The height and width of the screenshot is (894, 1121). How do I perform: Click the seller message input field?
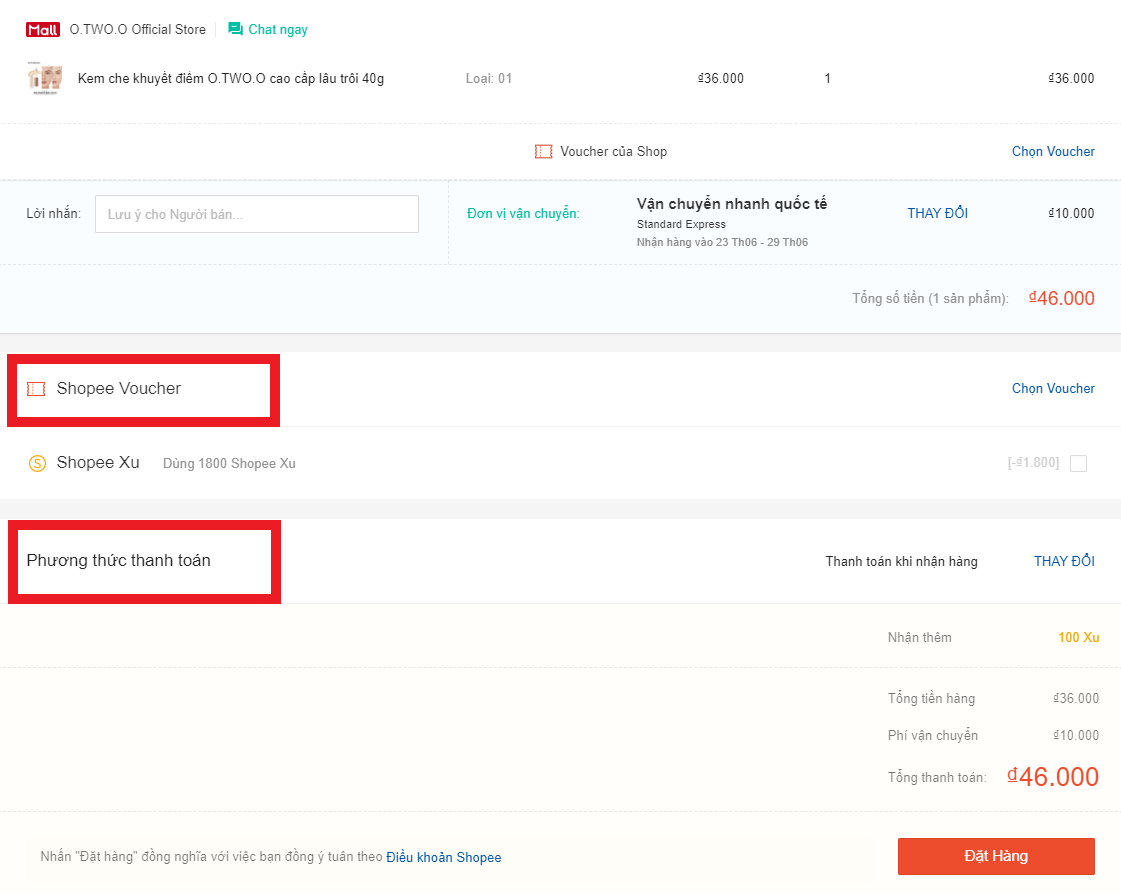pyautogui.click(x=257, y=214)
